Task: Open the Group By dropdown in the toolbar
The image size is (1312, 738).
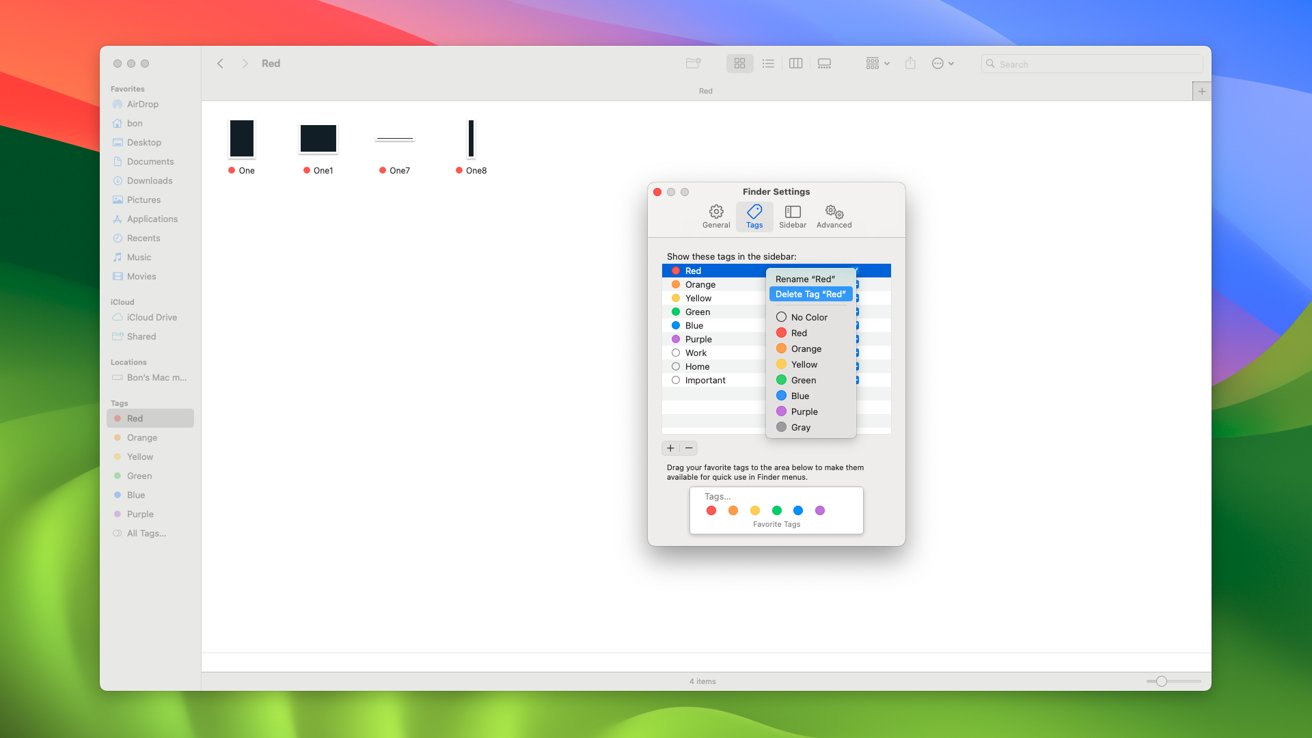Action: tap(877, 64)
